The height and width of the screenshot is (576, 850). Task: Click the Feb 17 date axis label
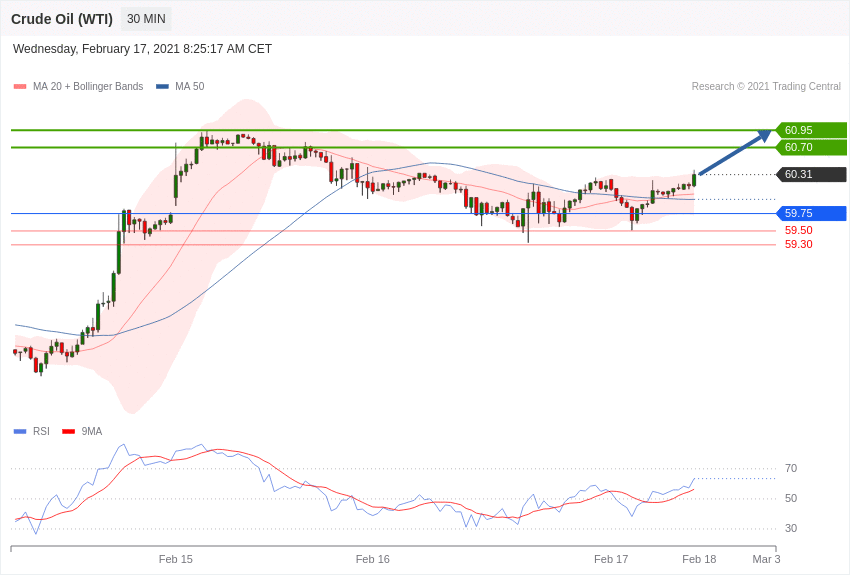click(x=611, y=559)
